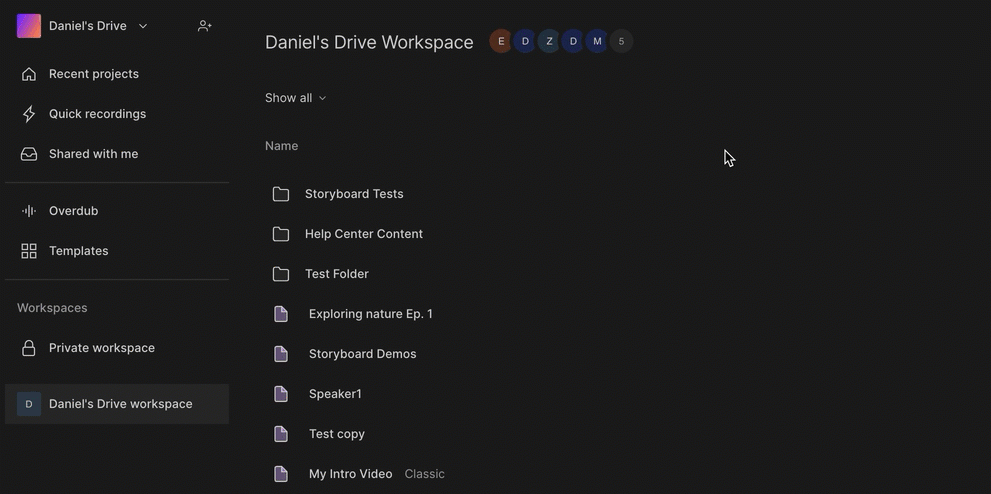Screen dimensions: 991x494
Task: Click the Storyboard Demos file icon
Action: coord(281,354)
